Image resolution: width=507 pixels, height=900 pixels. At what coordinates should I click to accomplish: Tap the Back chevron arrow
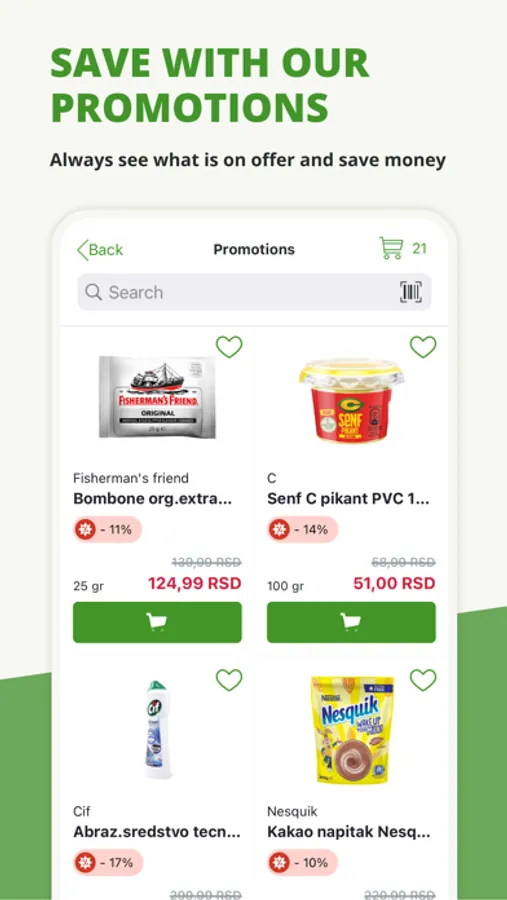pyautogui.click(x=83, y=250)
